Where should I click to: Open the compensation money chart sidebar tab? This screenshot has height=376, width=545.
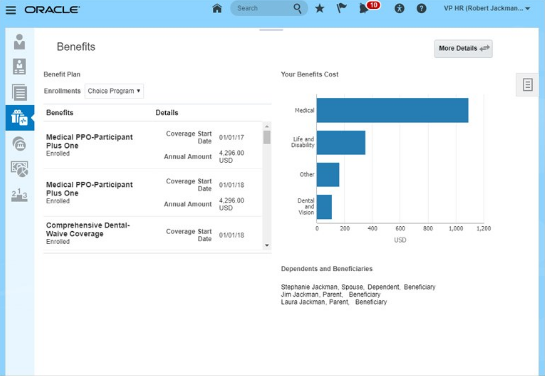click(19, 169)
